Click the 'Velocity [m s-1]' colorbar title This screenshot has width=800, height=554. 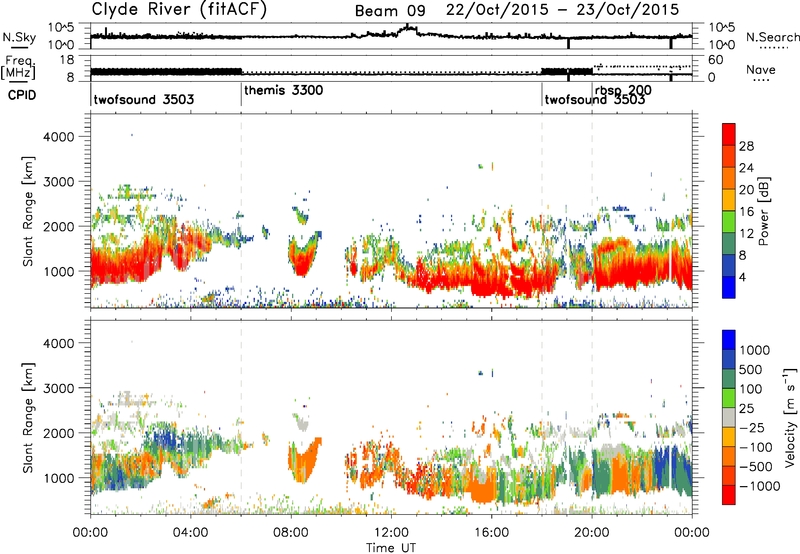[790, 417]
